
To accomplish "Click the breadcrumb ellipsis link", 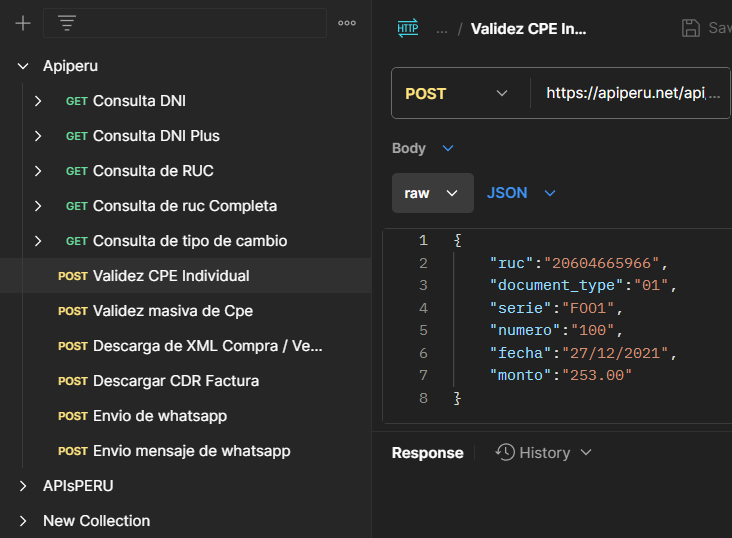I will coord(441,29).
